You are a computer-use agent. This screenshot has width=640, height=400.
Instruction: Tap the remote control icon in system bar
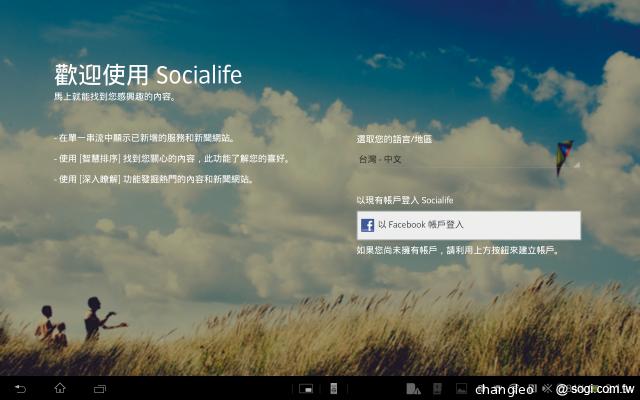(x=333, y=389)
